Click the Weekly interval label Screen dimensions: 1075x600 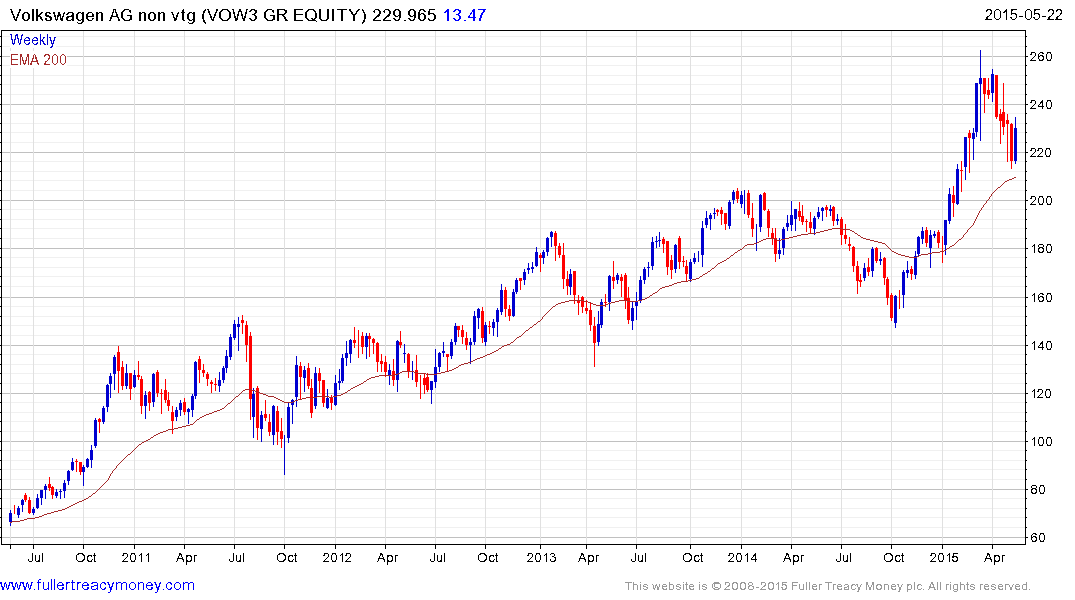(x=33, y=40)
